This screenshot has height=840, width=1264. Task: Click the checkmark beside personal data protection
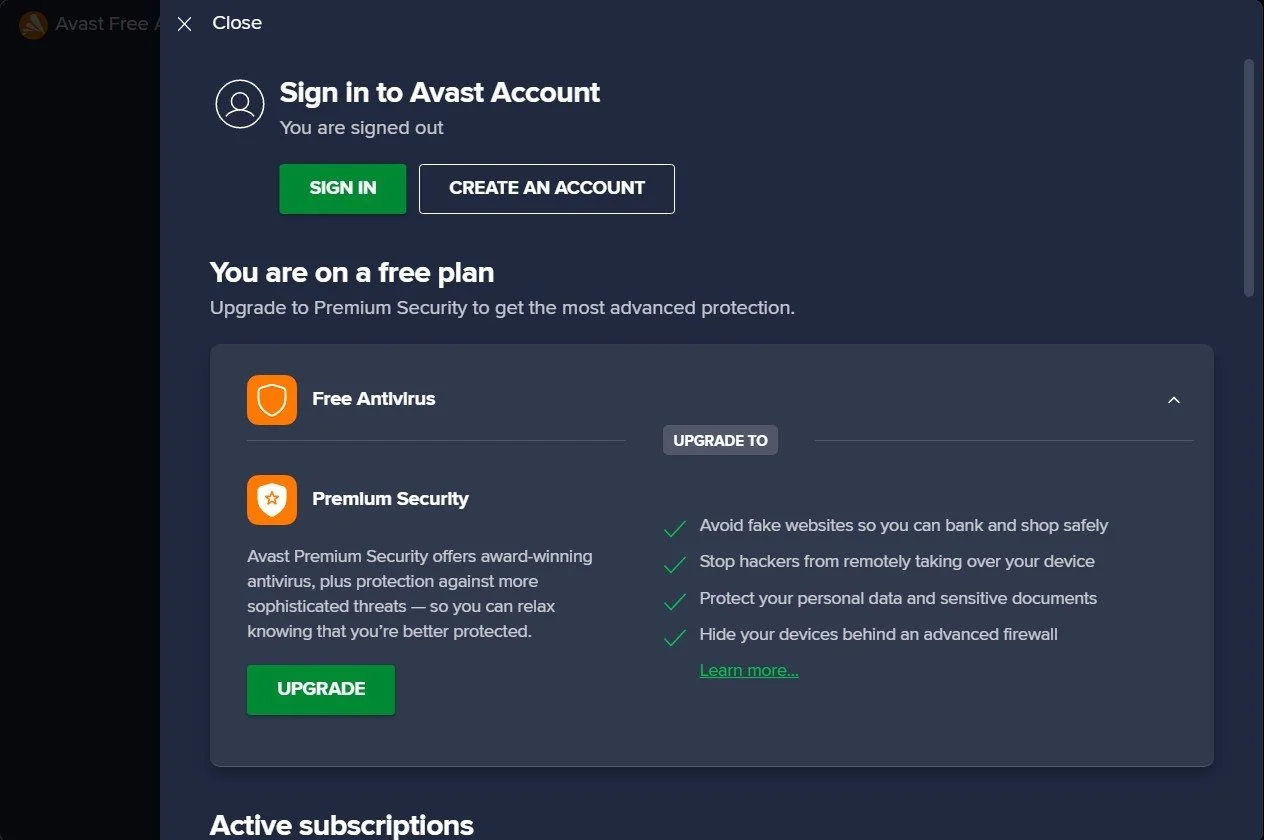674,601
